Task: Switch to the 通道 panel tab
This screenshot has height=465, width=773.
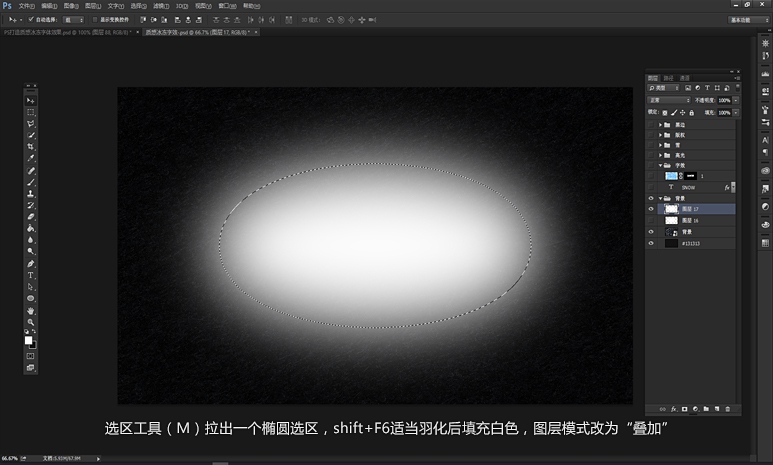Action: pos(685,77)
